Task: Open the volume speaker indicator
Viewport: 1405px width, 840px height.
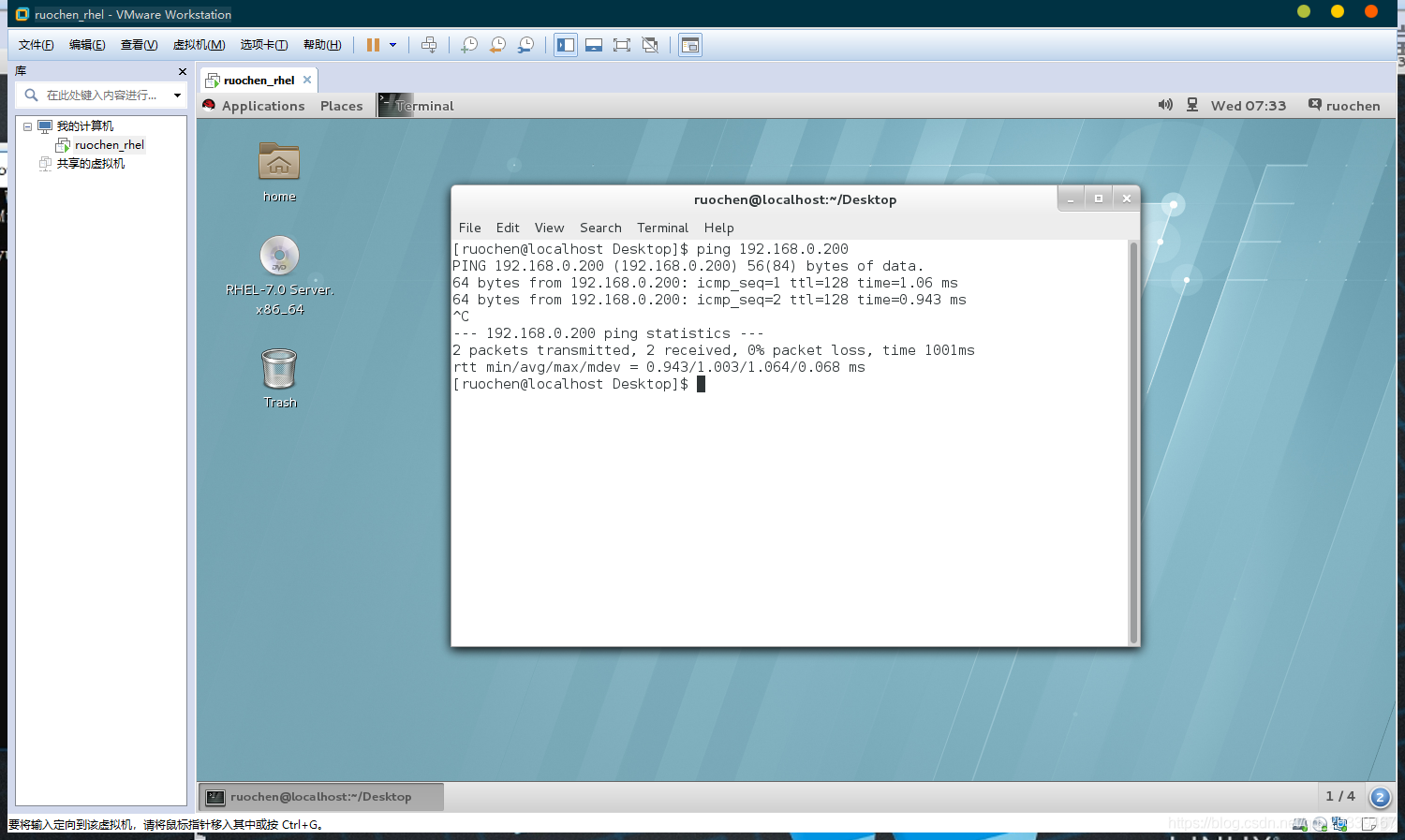Action: coord(1165,105)
